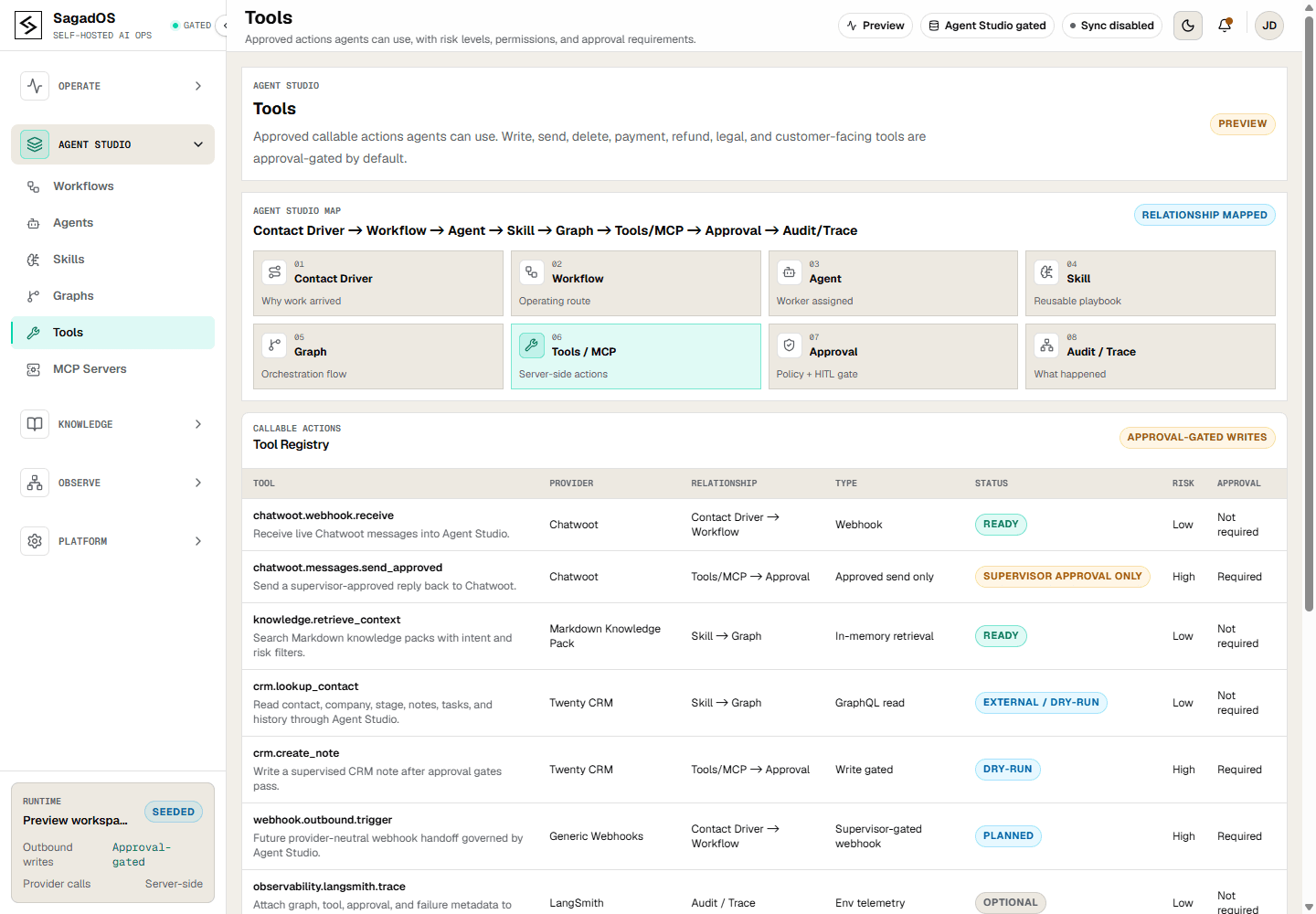
Task: Click the Observe network icon
Action: pos(35,483)
